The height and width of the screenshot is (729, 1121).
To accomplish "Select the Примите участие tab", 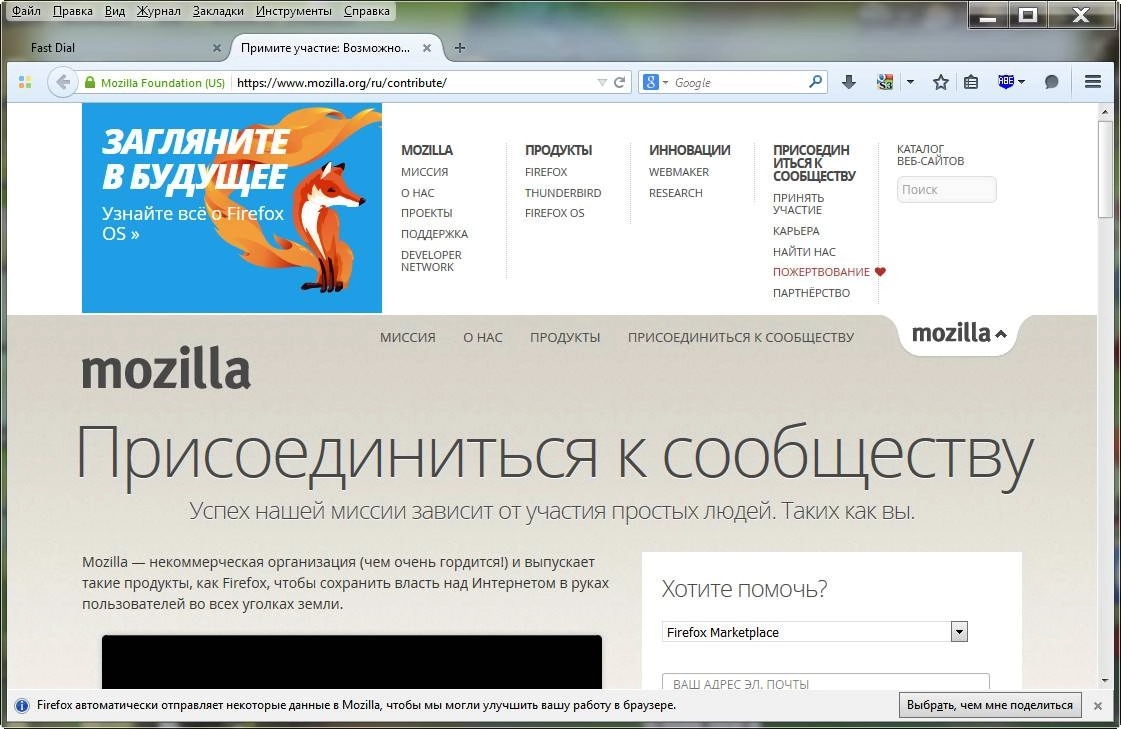I will point(336,48).
